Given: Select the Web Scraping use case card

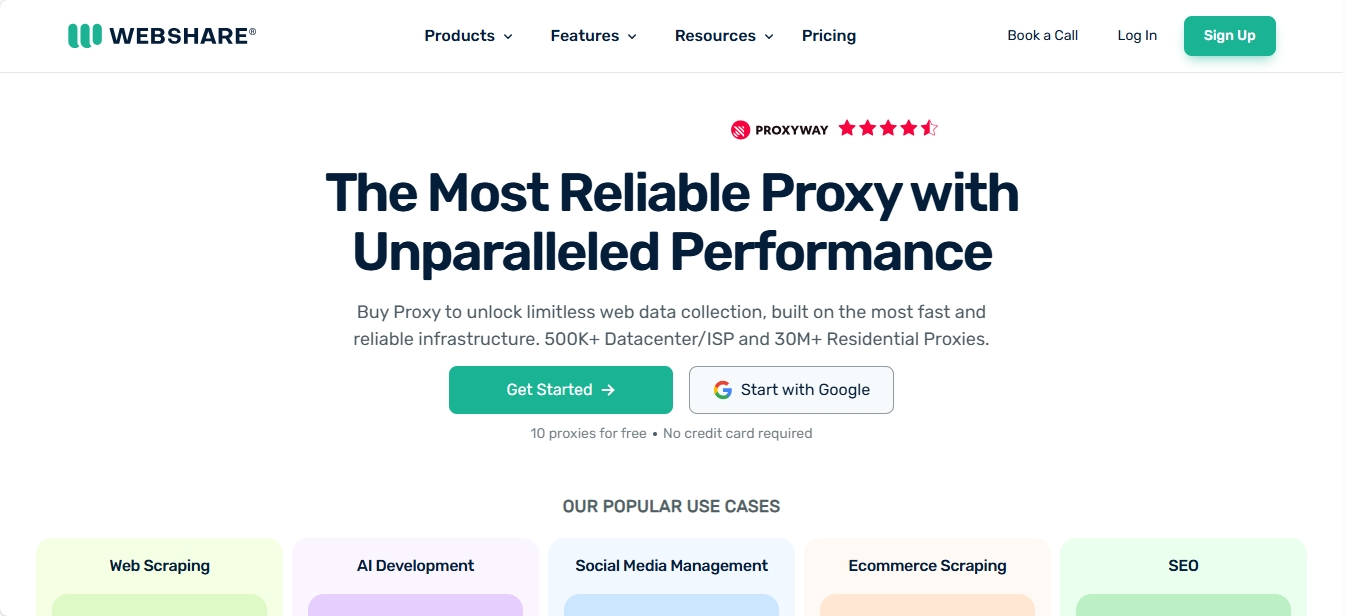Looking at the screenshot, I should pyautogui.click(x=160, y=577).
